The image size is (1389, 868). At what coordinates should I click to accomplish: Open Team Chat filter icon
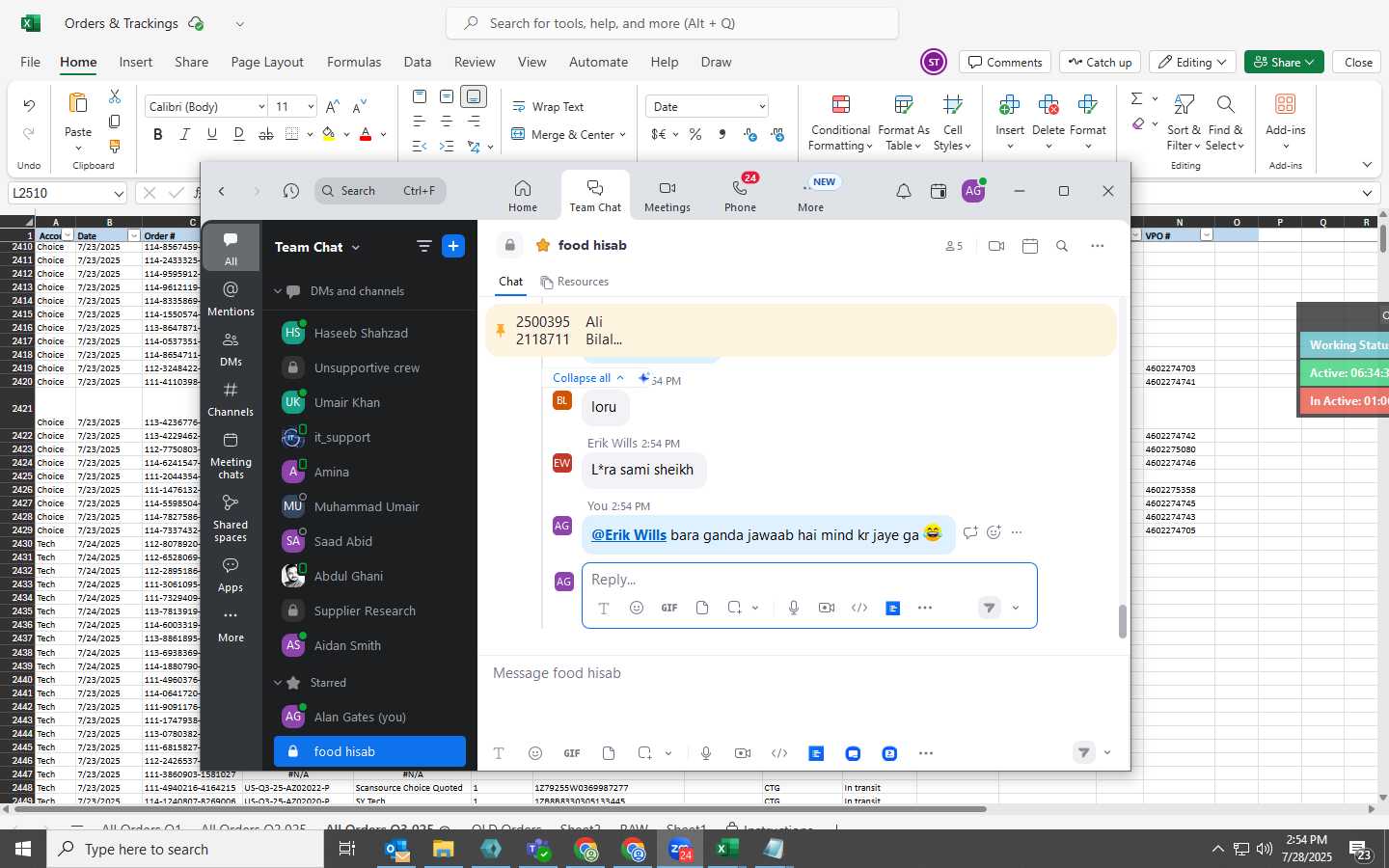click(423, 246)
